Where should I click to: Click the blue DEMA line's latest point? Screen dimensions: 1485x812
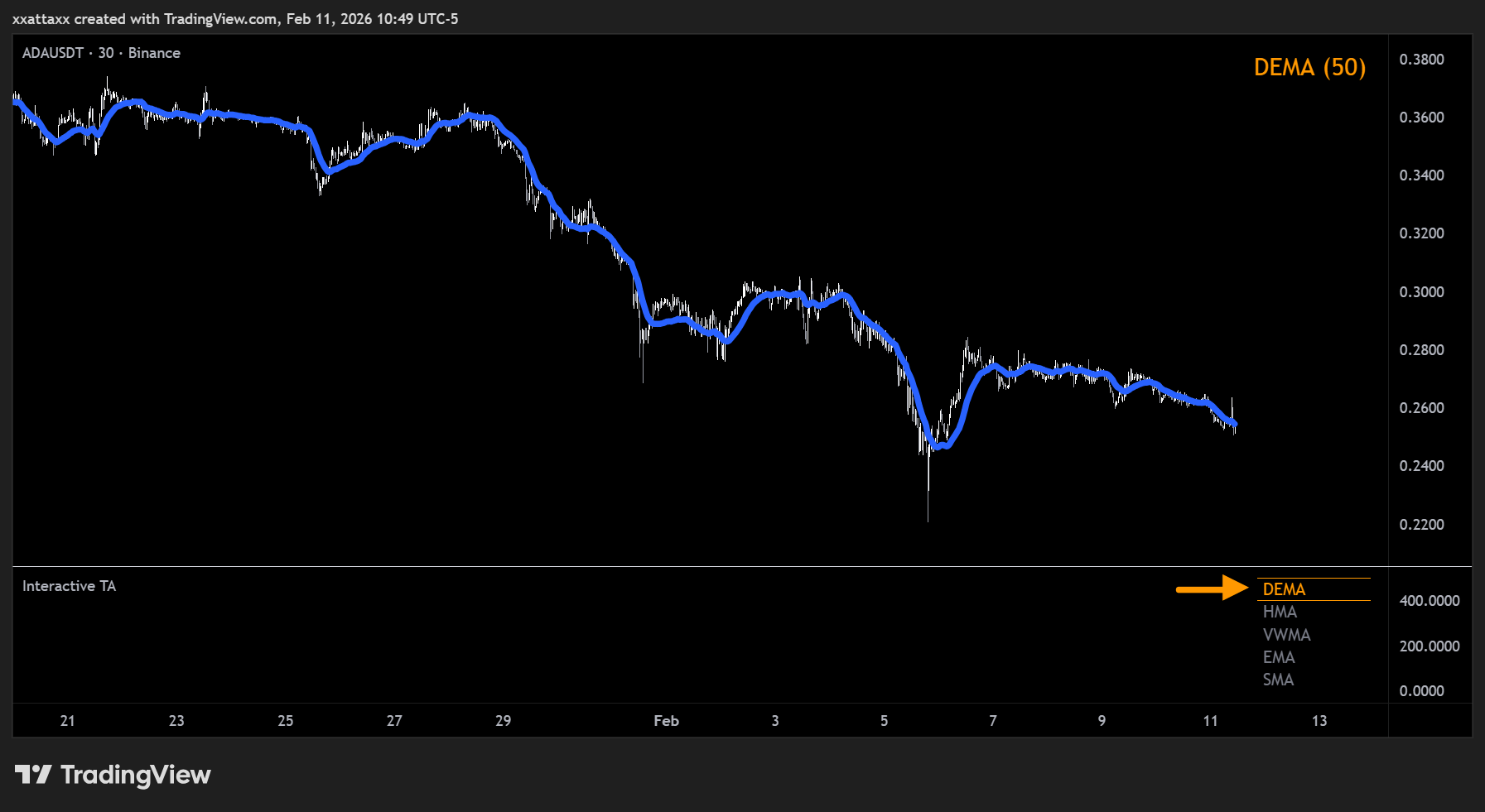point(1235,424)
